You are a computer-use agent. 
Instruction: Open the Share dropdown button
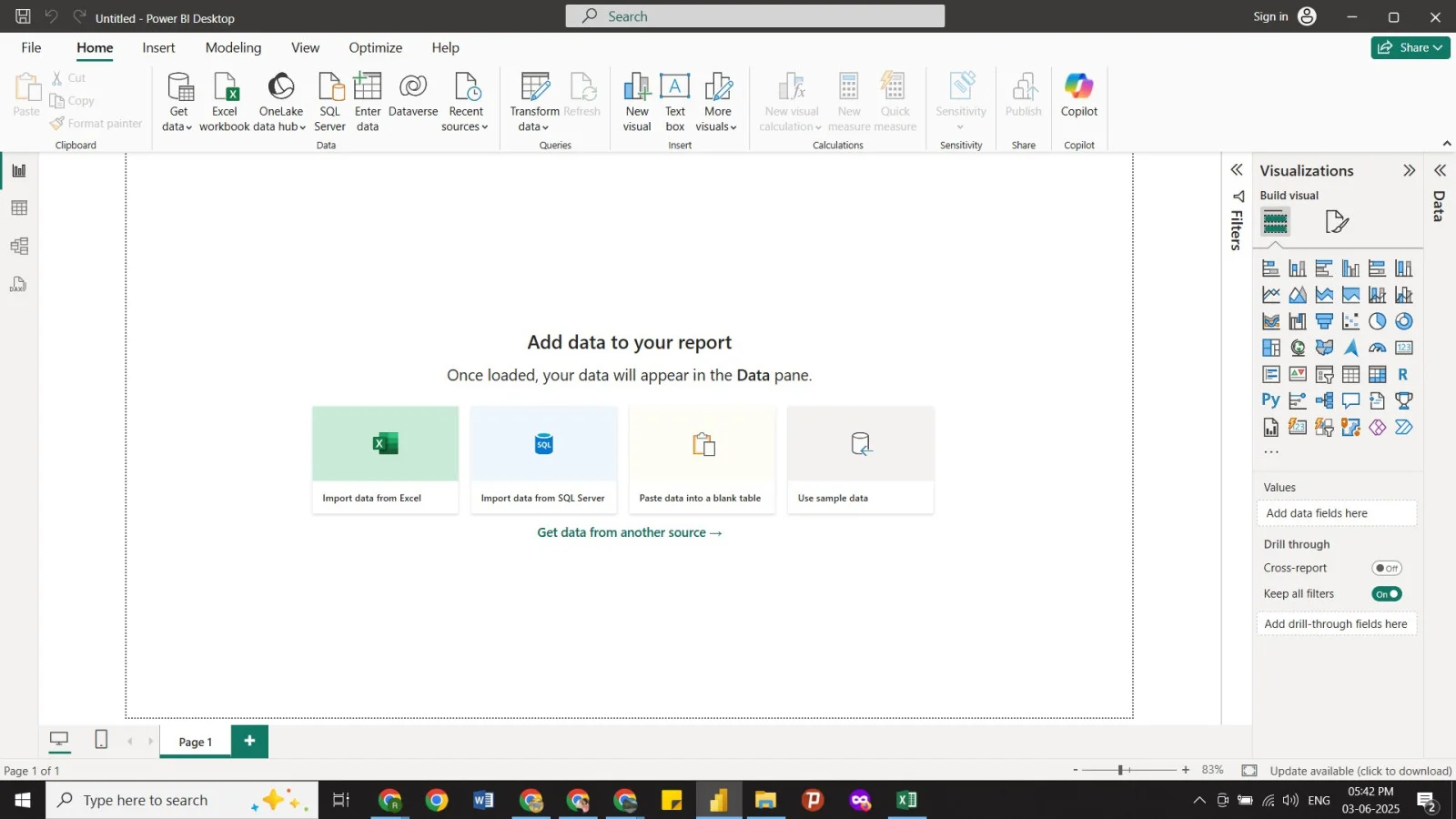1410,47
